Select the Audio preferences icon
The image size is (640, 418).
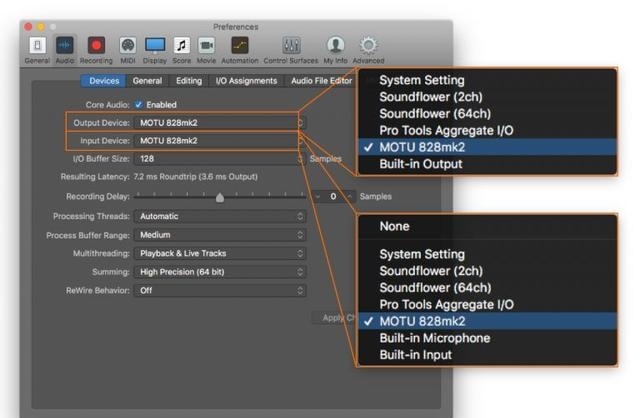65,46
